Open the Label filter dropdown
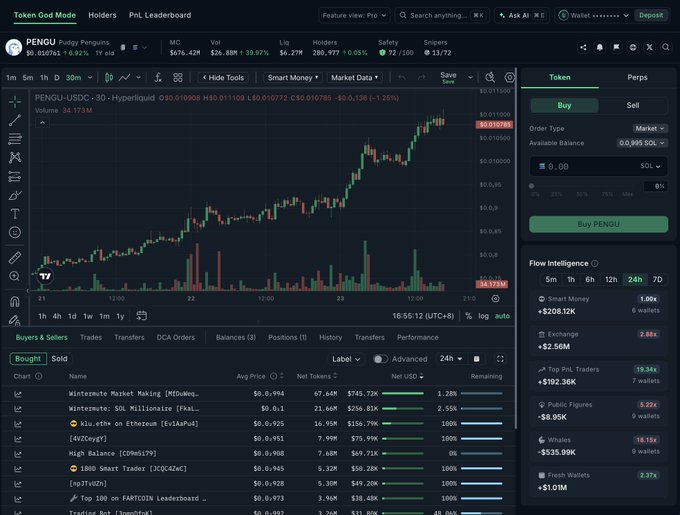This screenshot has width=680, height=515. [x=346, y=359]
